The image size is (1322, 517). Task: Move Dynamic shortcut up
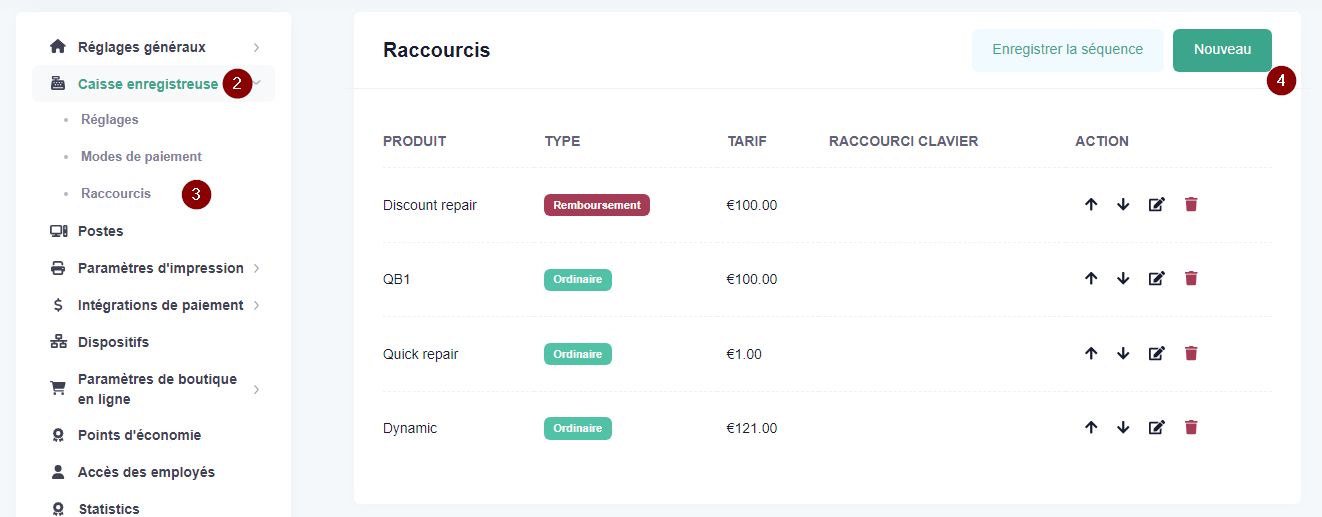click(x=1091, y=427)
